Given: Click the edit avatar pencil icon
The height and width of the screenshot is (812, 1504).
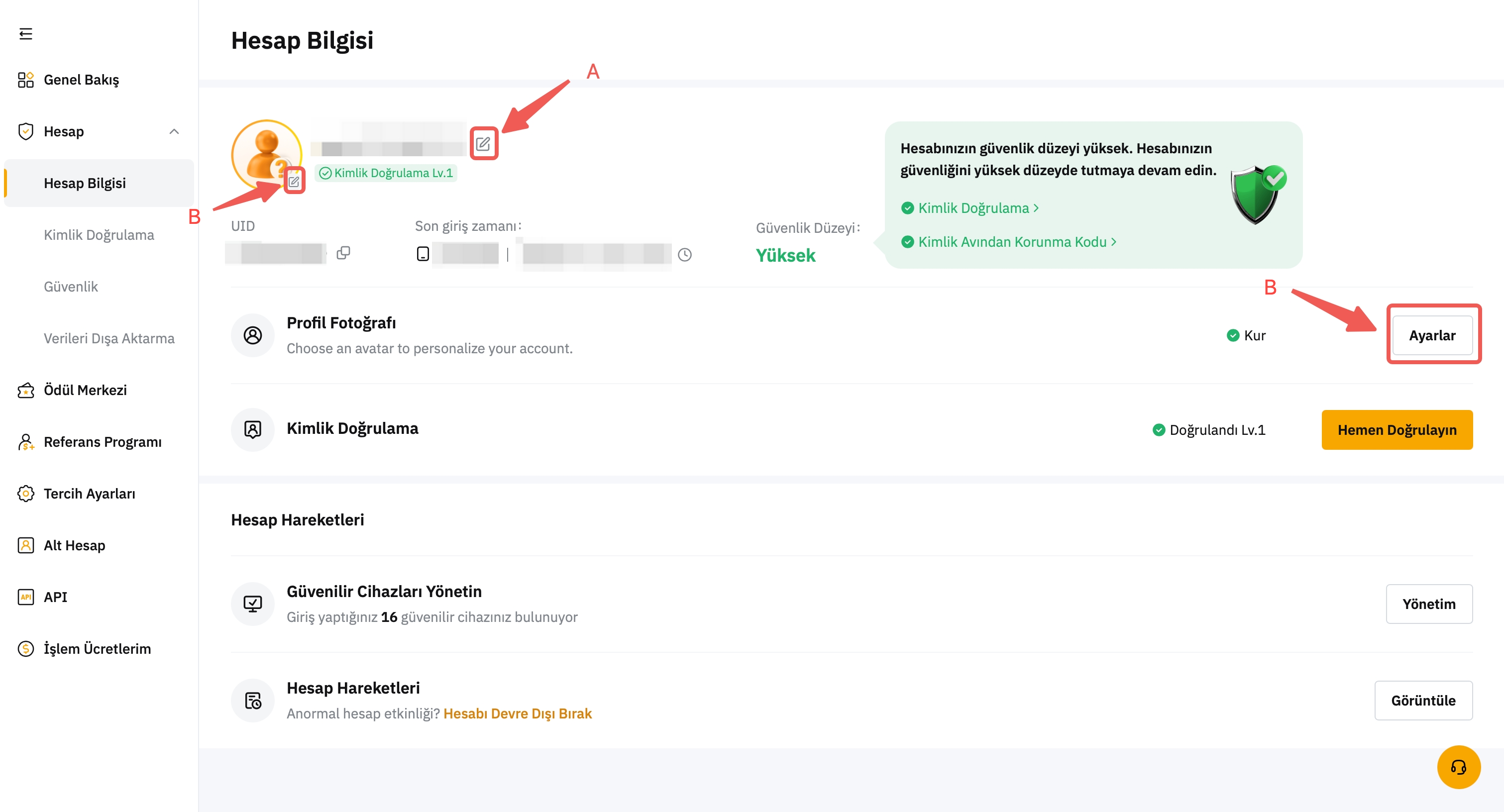Looking at the screenshot, I should (x=294, y=182).
